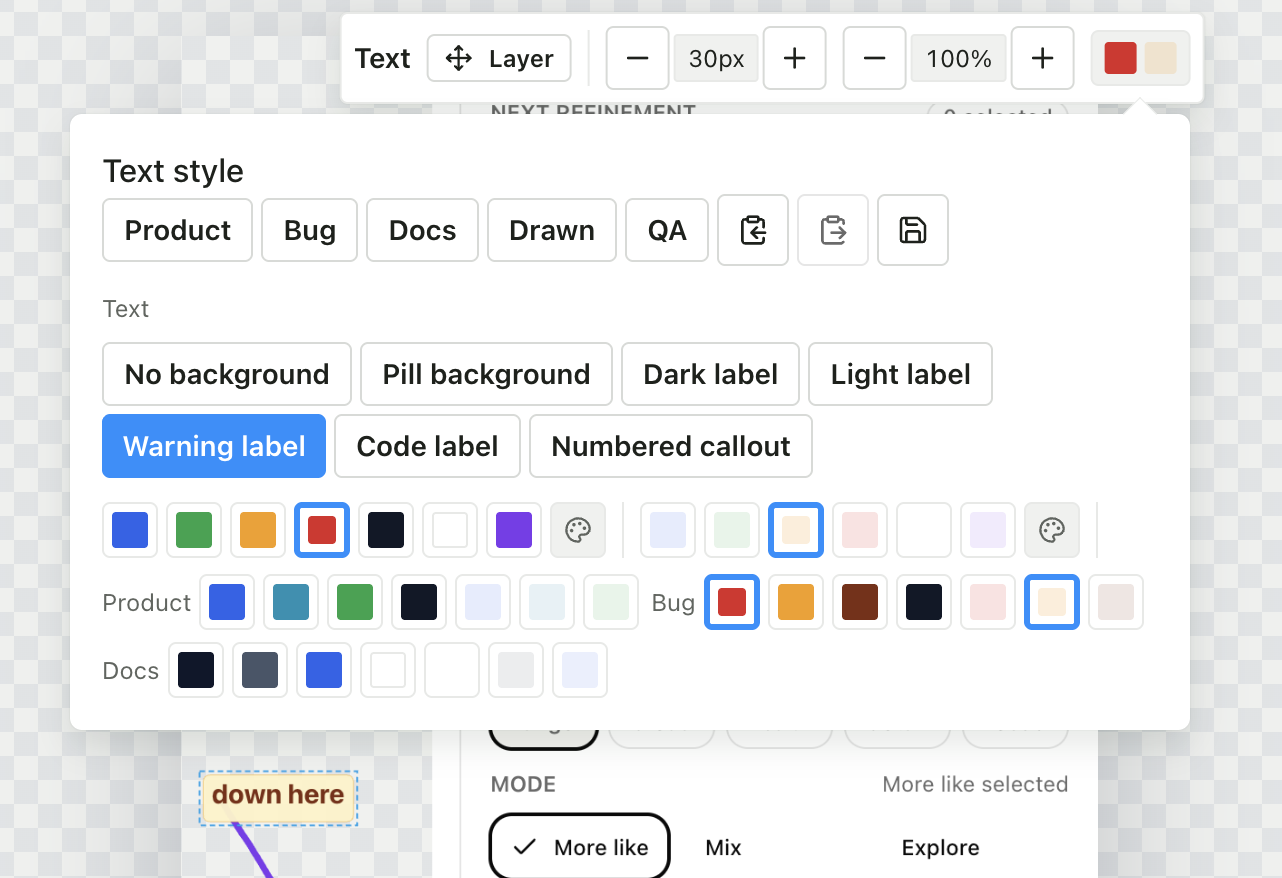Click the save style floppy disk icon
The height and width of the screenshot is (878, 1282).
(x=913, y=230)
